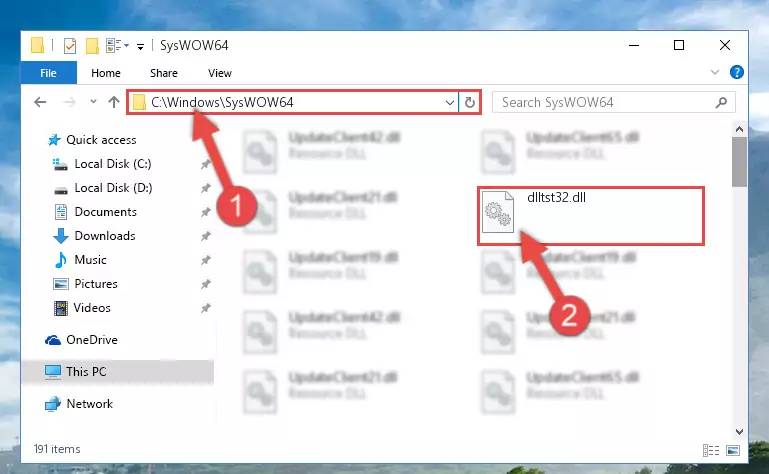This screenshot has height=474, width=769.
Task: Refresh the SysWOW64 folder
Action: [469, 103]
